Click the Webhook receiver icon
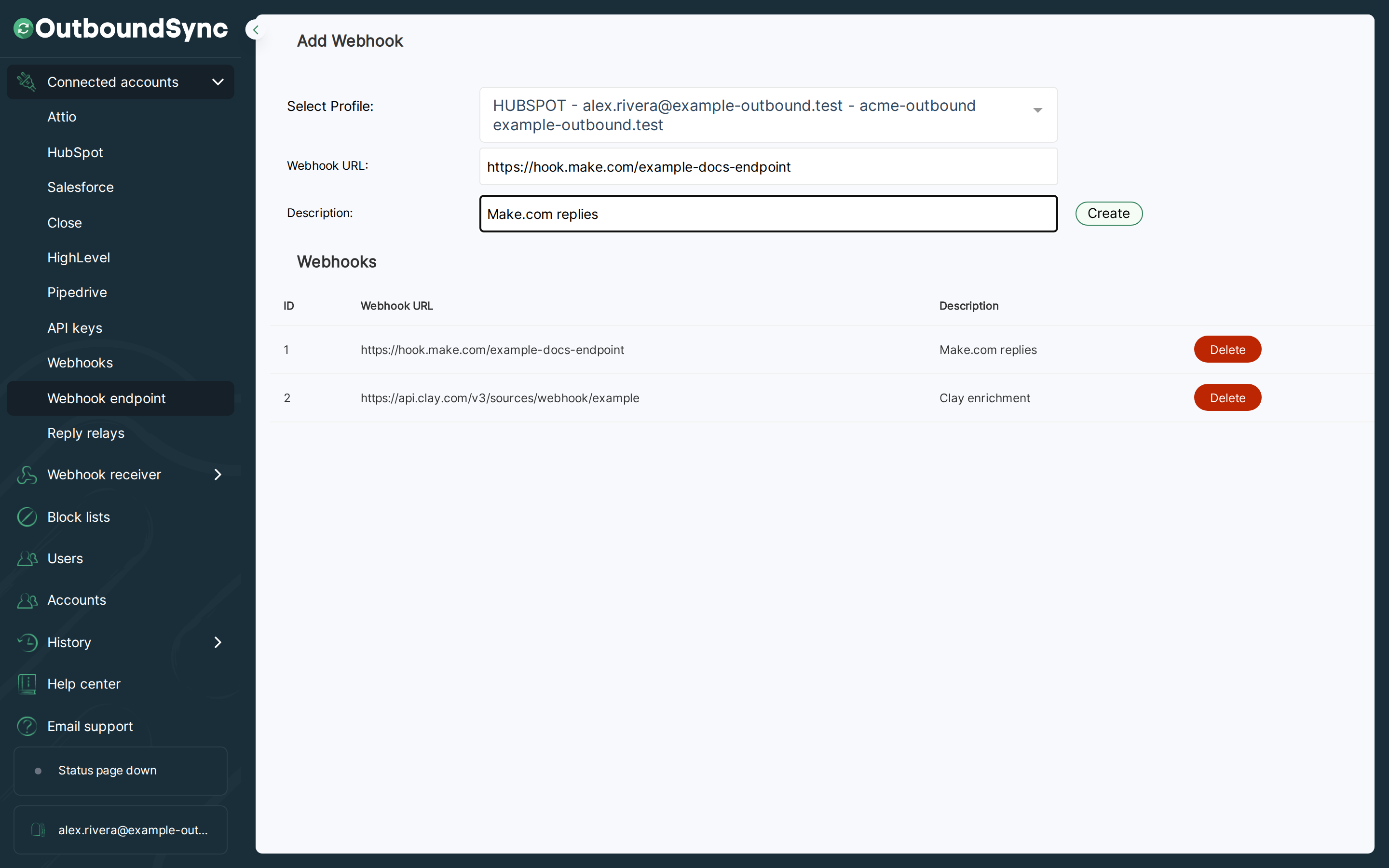Image resolution: width=1389 pixels, height=868 pixels. click(27, 475)
